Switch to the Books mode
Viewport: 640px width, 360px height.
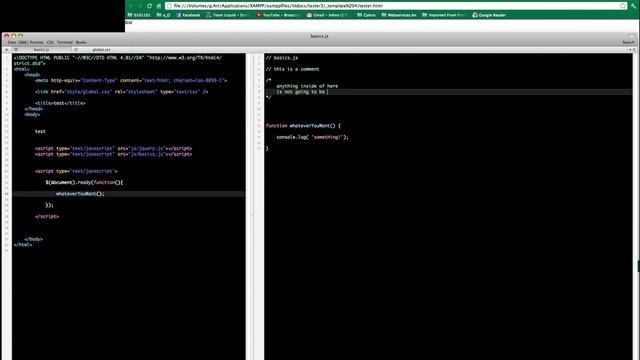[x=81, y=42]
